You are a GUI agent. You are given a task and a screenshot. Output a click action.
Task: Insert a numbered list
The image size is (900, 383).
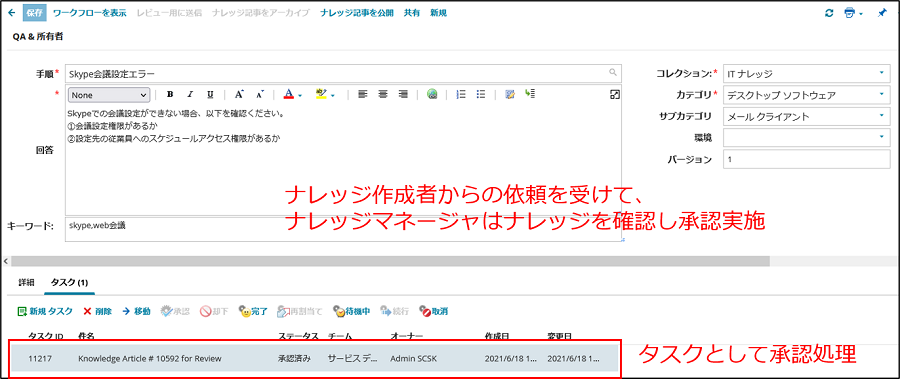[x=460, y=95]
